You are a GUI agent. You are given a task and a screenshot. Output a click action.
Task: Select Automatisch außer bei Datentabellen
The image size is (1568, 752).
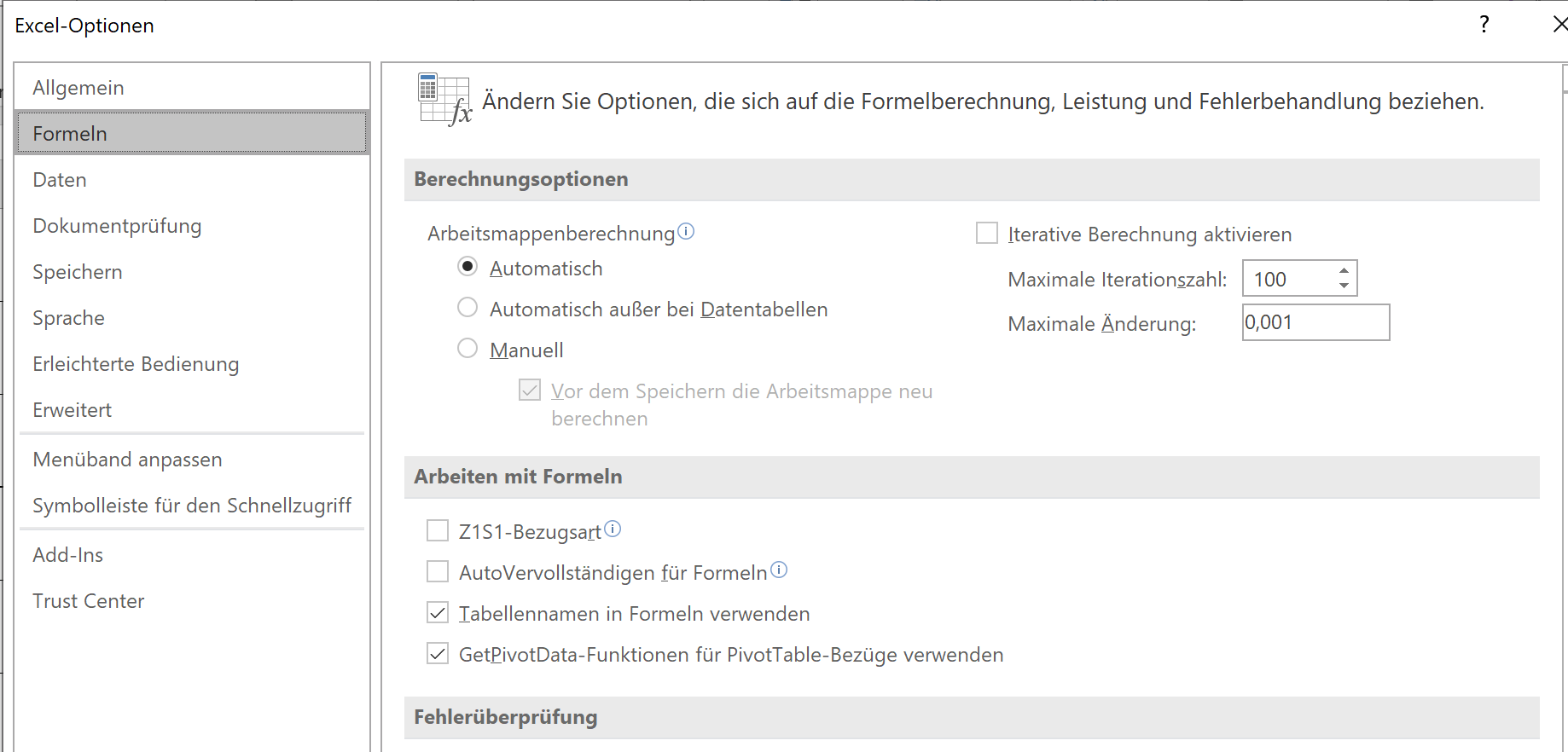pyautogui.click(x=467, y=307)
